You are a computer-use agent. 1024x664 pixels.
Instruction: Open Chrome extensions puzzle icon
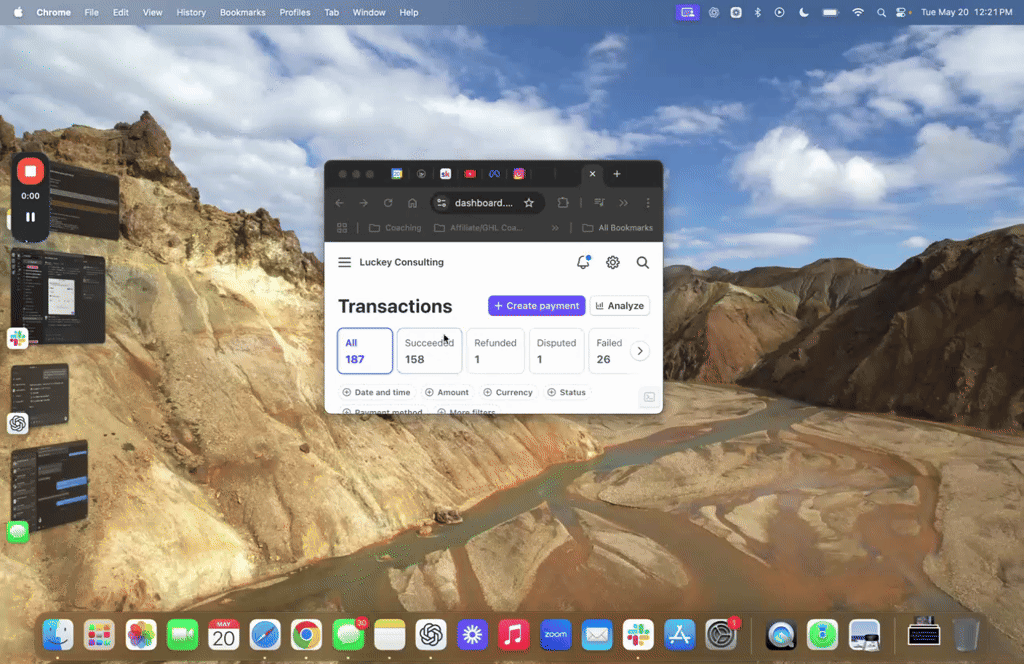563,203
